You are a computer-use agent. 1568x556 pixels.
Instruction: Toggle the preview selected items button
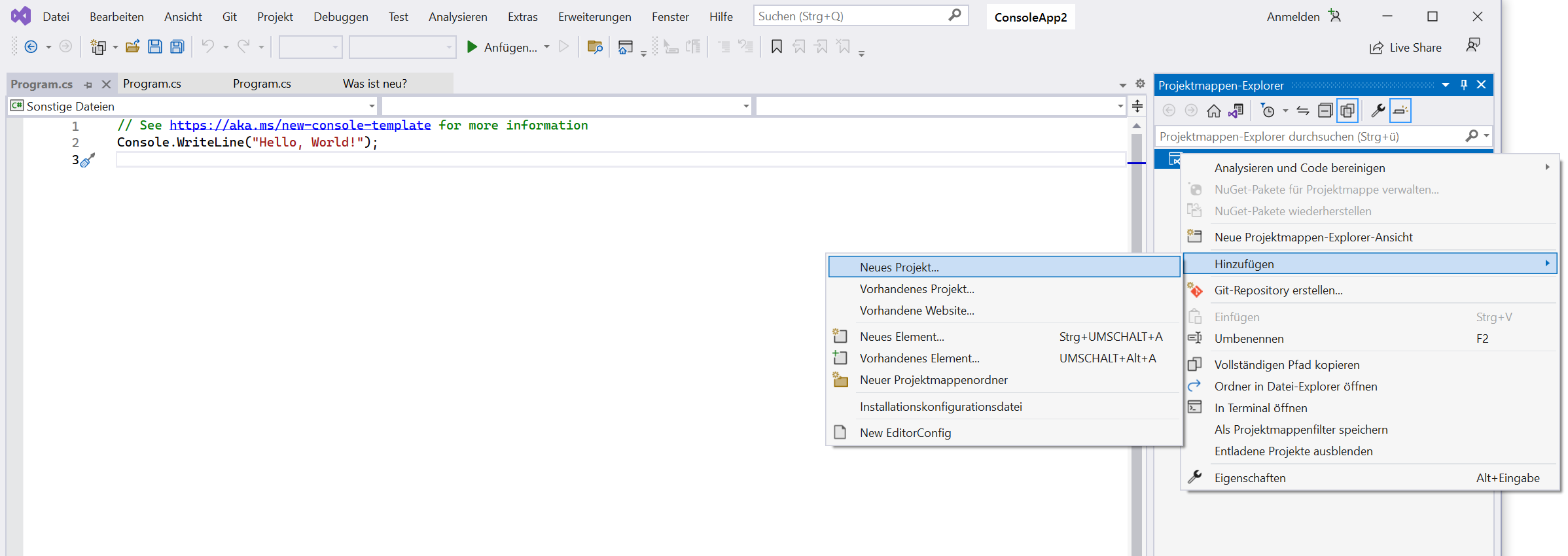pos(1400,111)
